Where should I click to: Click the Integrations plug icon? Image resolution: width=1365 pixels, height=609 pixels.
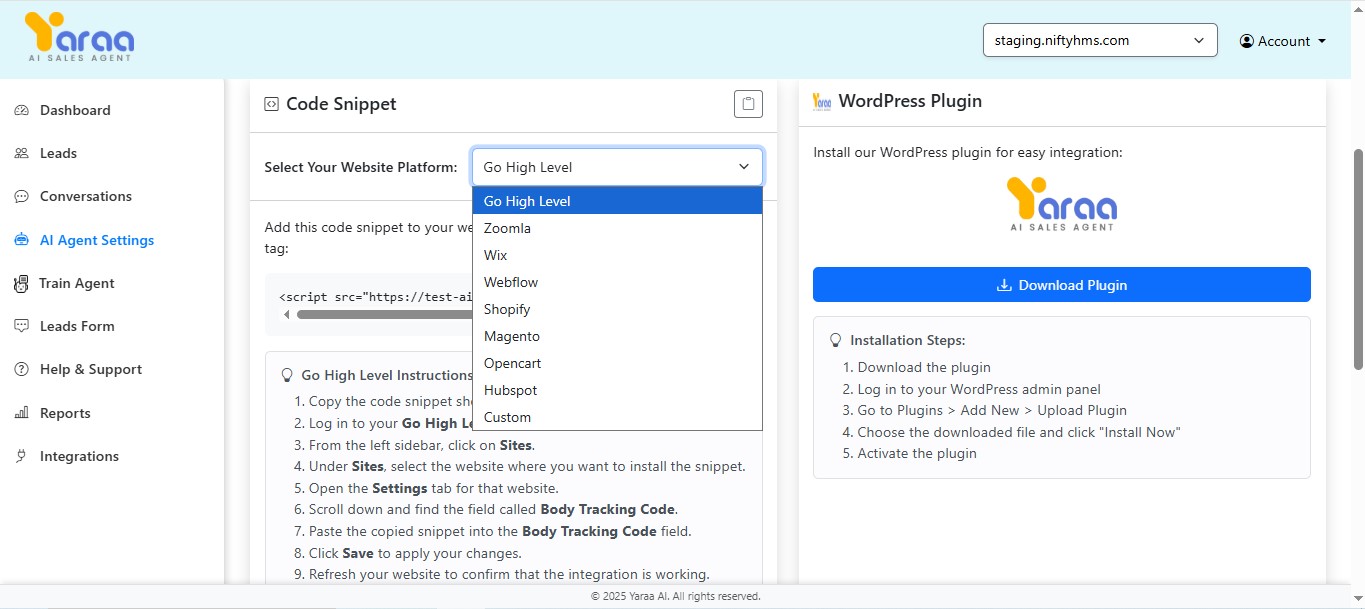(x=21, y=456)
